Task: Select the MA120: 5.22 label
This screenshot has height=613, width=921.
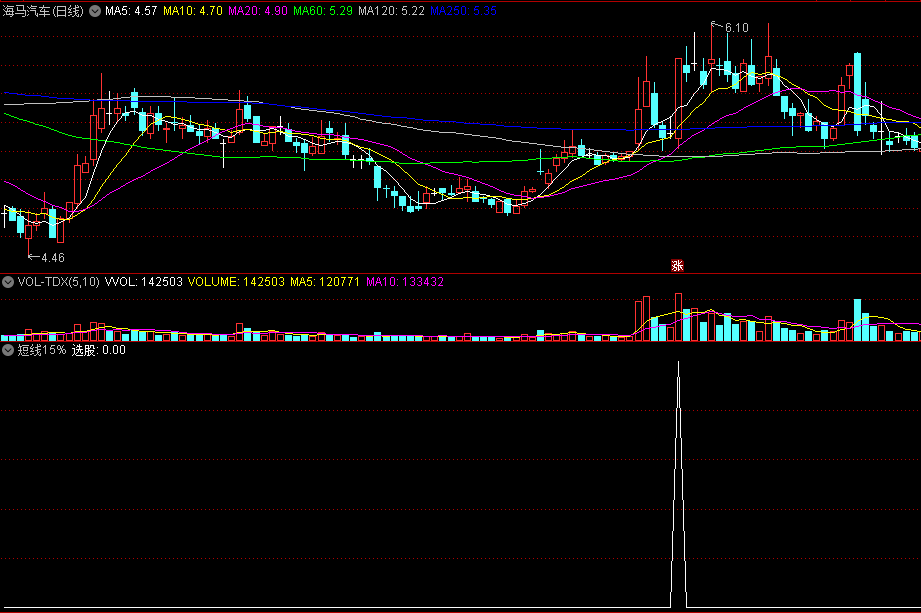Action: tap(391, 11)
